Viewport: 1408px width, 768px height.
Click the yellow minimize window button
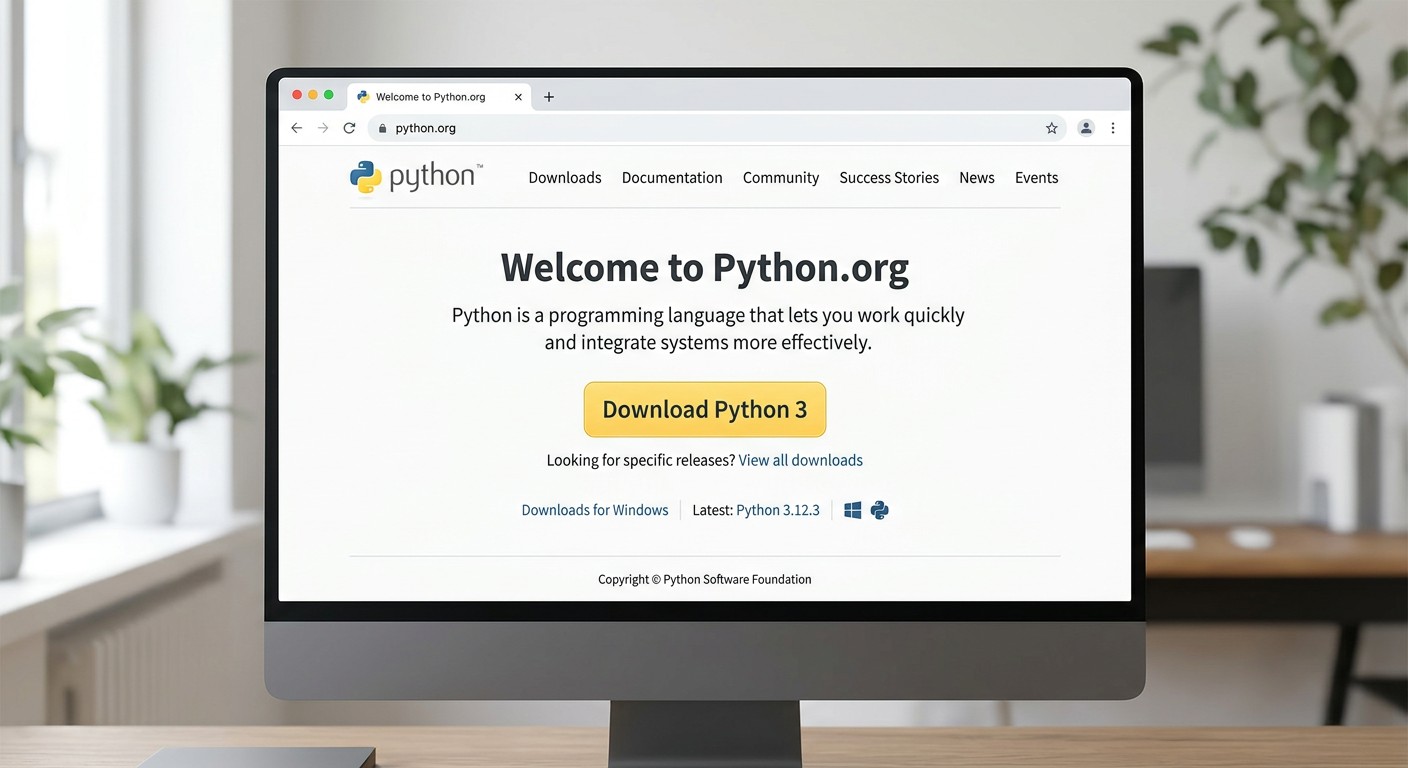click(313, 95)
